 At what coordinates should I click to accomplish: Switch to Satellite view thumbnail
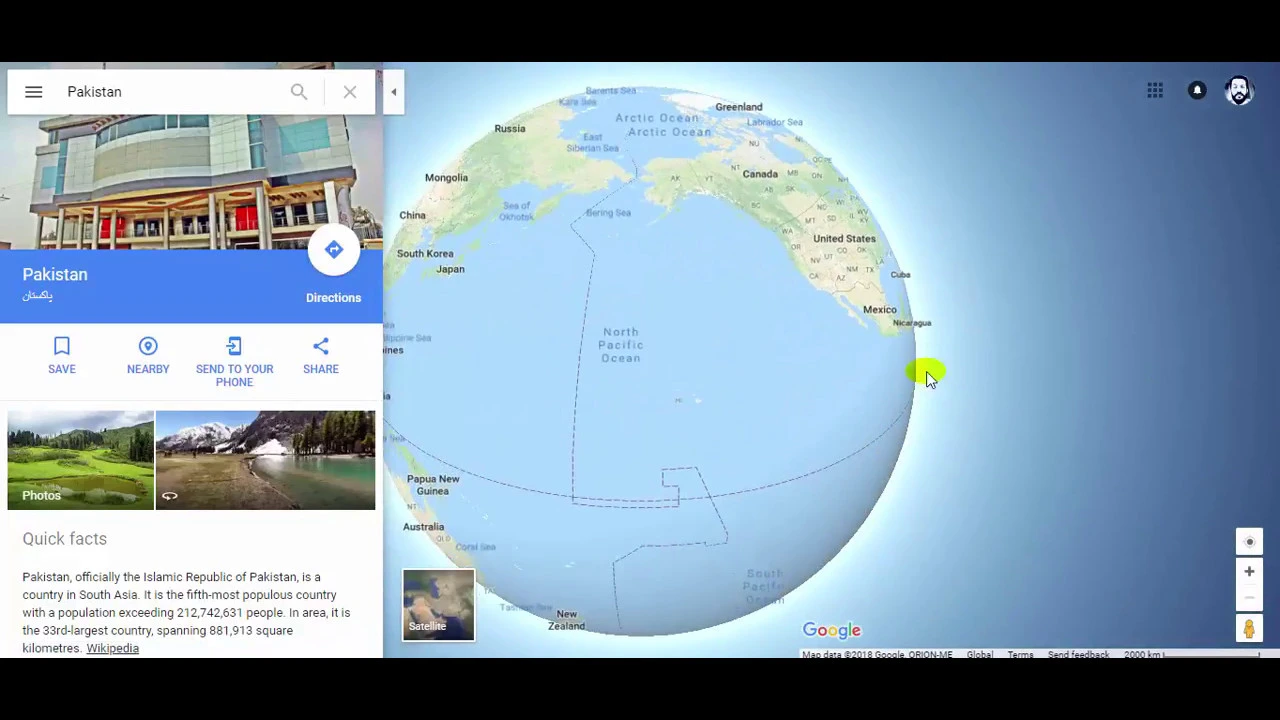click(x=438, y=605)
